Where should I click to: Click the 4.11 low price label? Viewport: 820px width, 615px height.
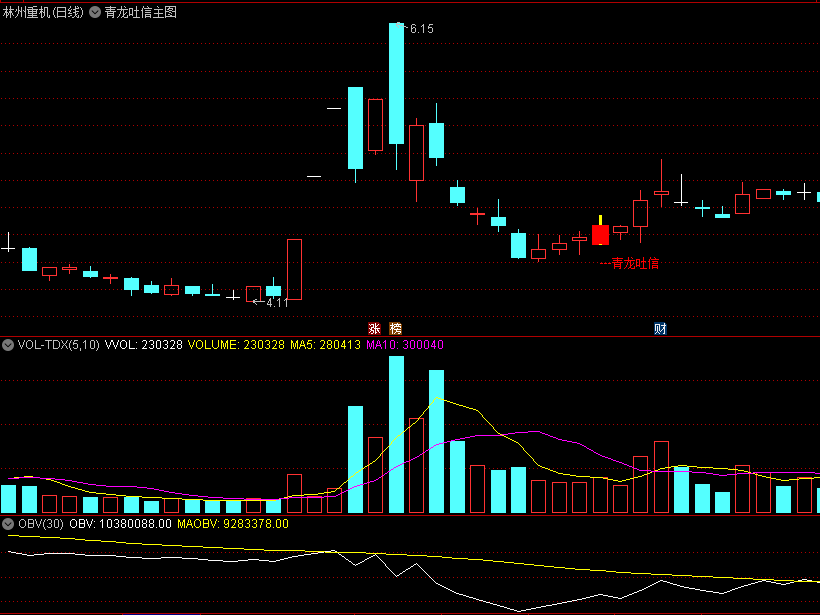coord(277,303)
